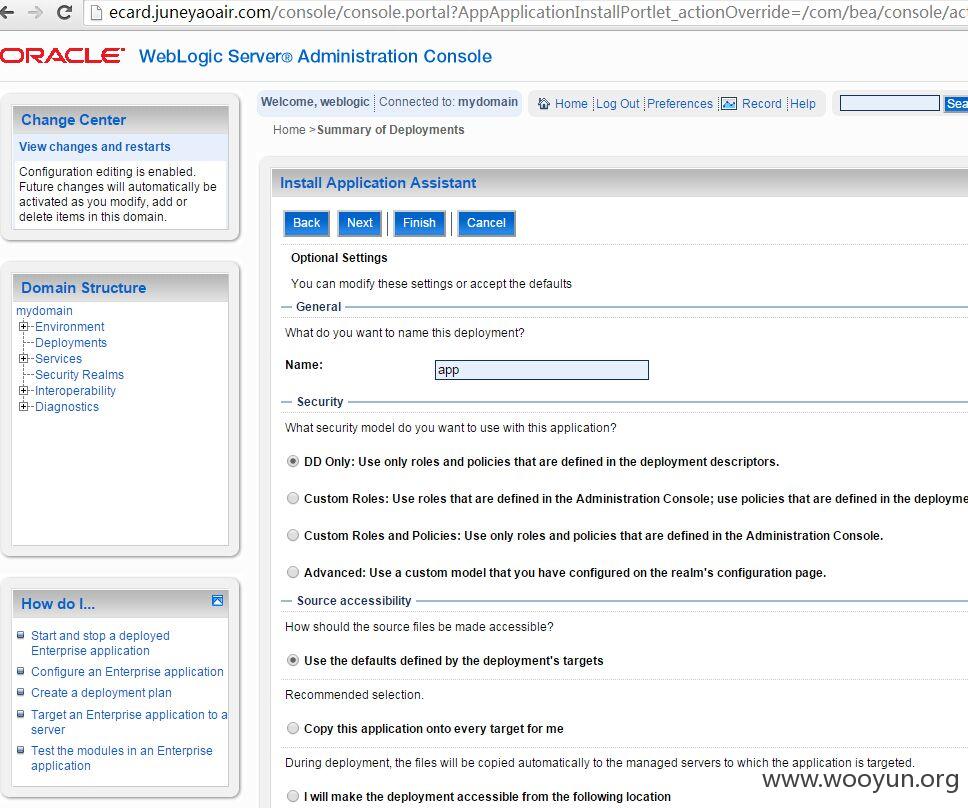The image size is (968, 808).
Task: Select Custom Roles security model
Action: point(293,498)
